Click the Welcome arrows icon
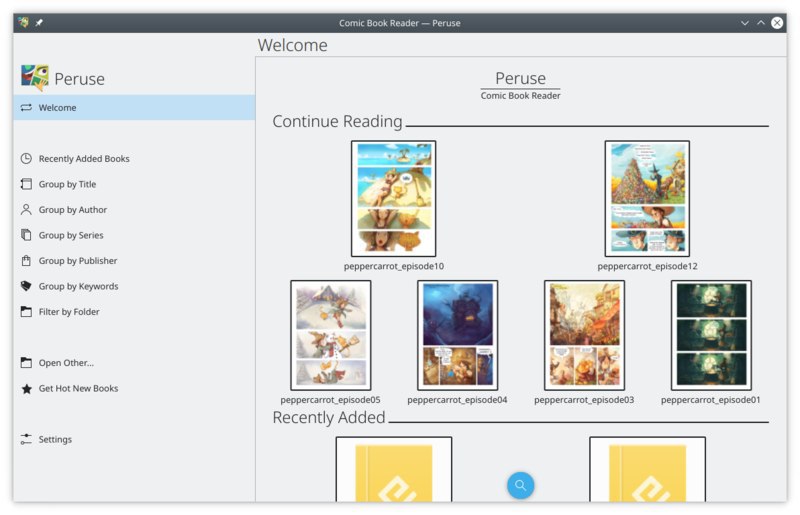Viewport: 800px width, 515px height. click(x=26, y=108)
